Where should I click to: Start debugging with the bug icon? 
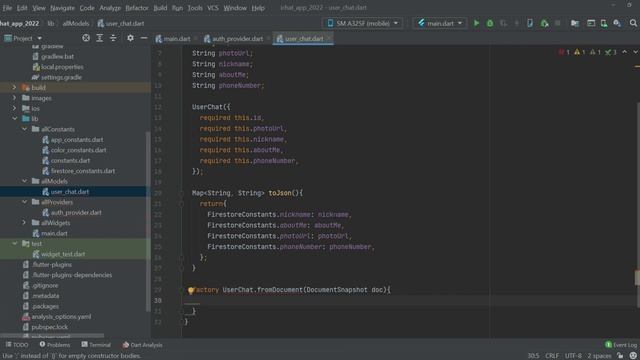(x=490, y=23)
